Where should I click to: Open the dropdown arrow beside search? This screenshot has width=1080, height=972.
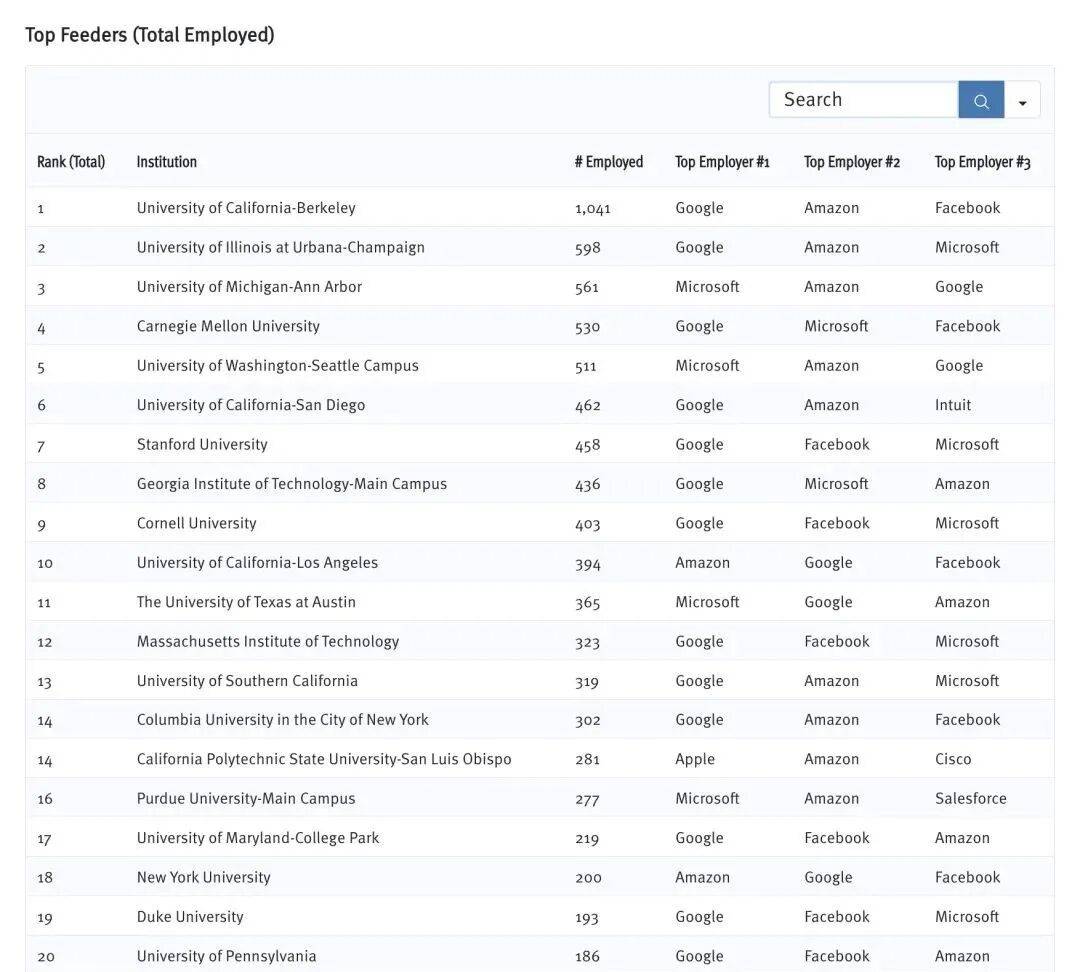click(1022, 101)
